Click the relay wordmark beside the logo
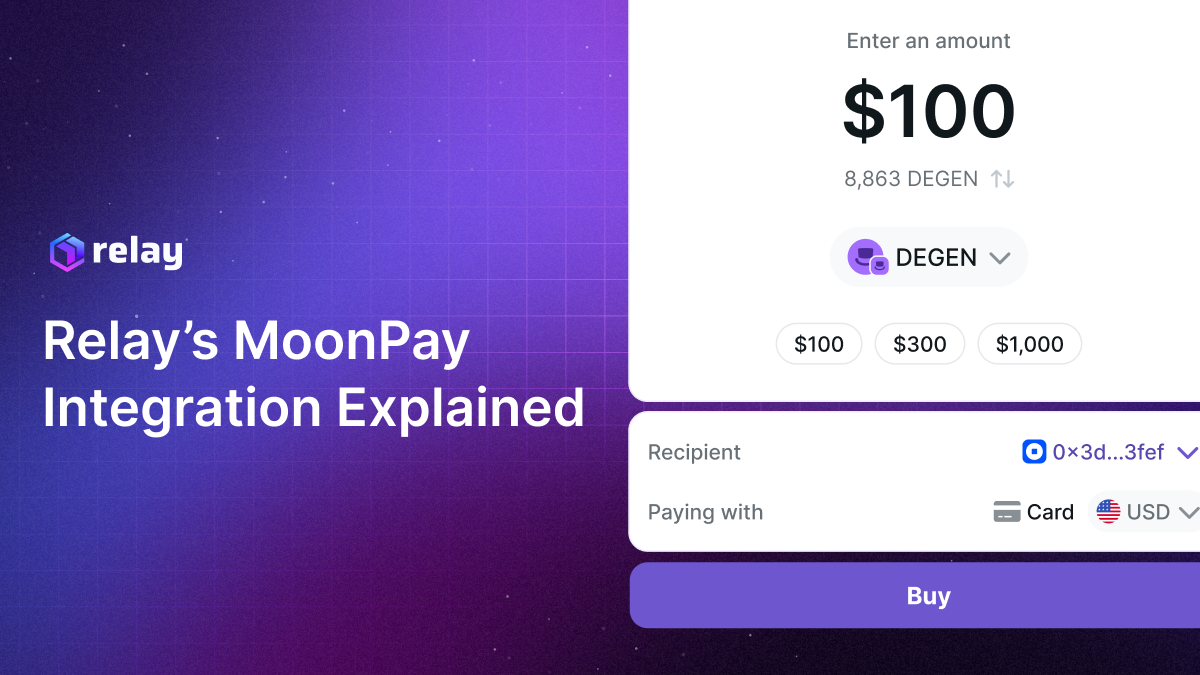Viewport: 1200px width, 675px height. (137, 252)
